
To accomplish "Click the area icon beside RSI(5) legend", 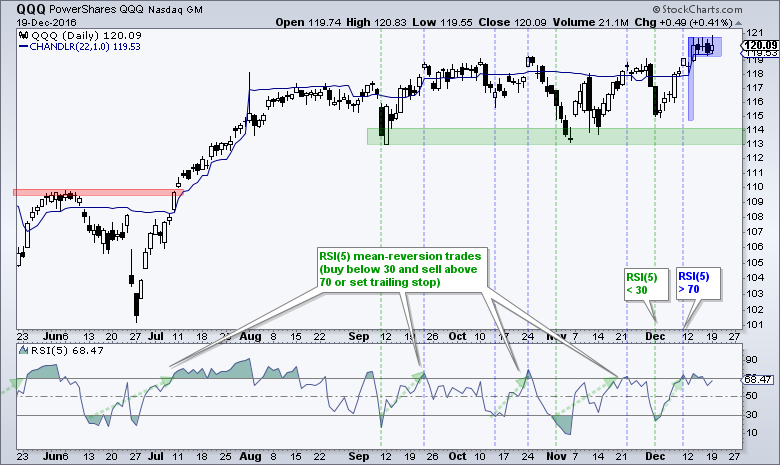I will click(x=23, y=350).
